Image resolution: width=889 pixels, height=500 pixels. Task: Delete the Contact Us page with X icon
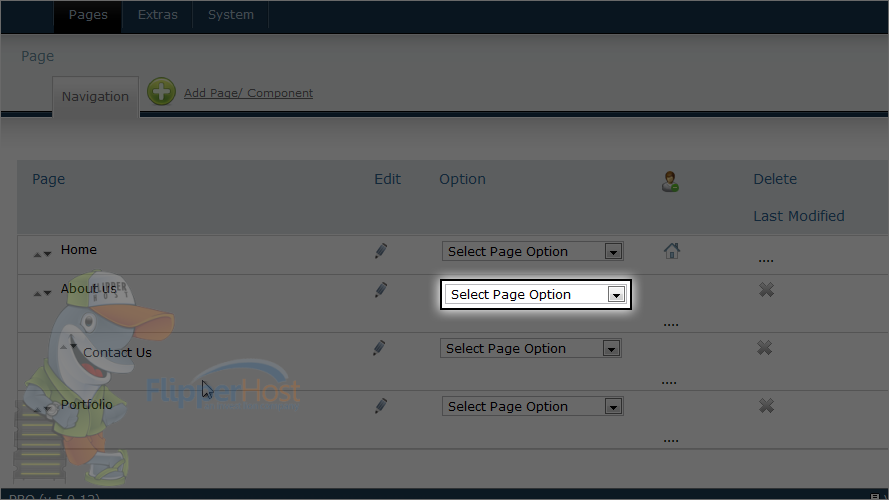click(764, 348)
